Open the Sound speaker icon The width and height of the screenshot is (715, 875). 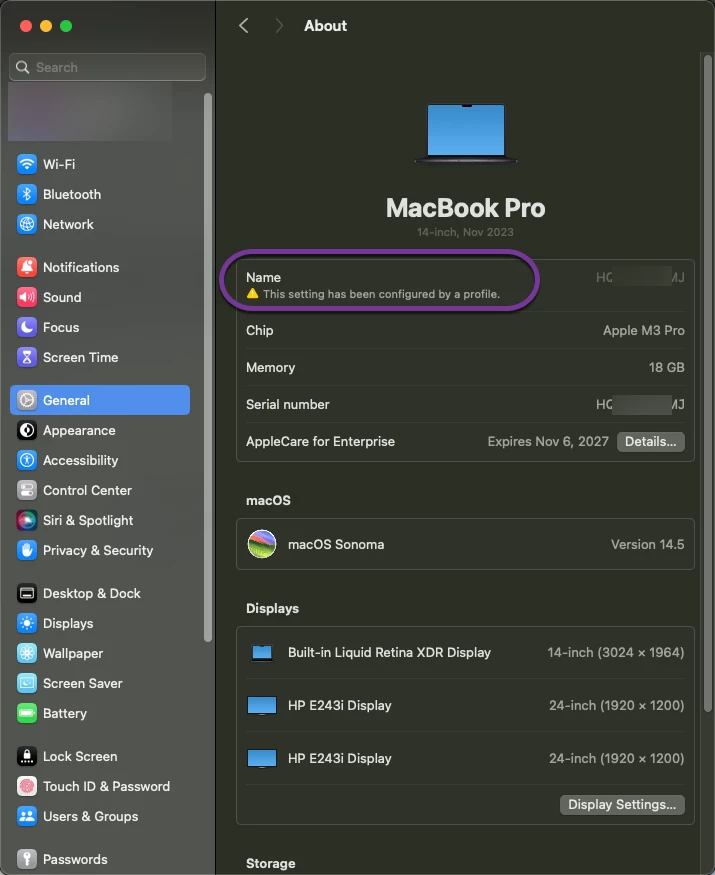[27, 297]
